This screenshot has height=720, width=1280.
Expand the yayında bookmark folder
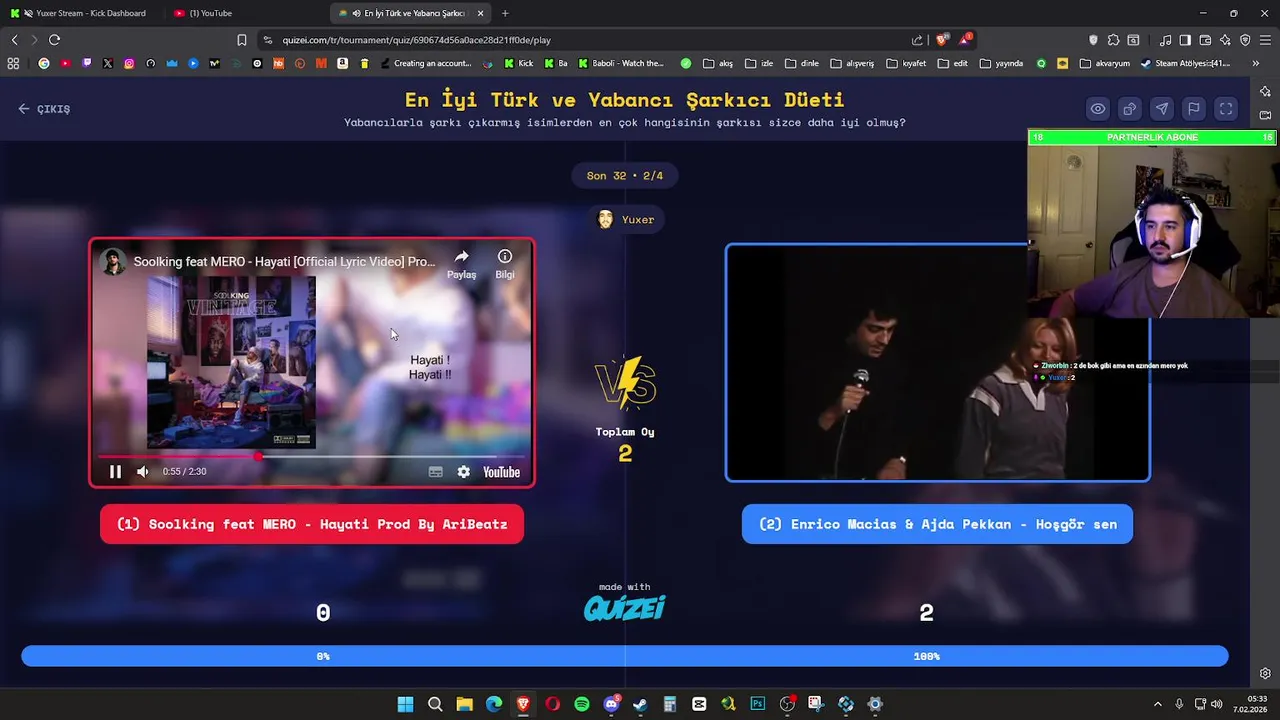1001,63
